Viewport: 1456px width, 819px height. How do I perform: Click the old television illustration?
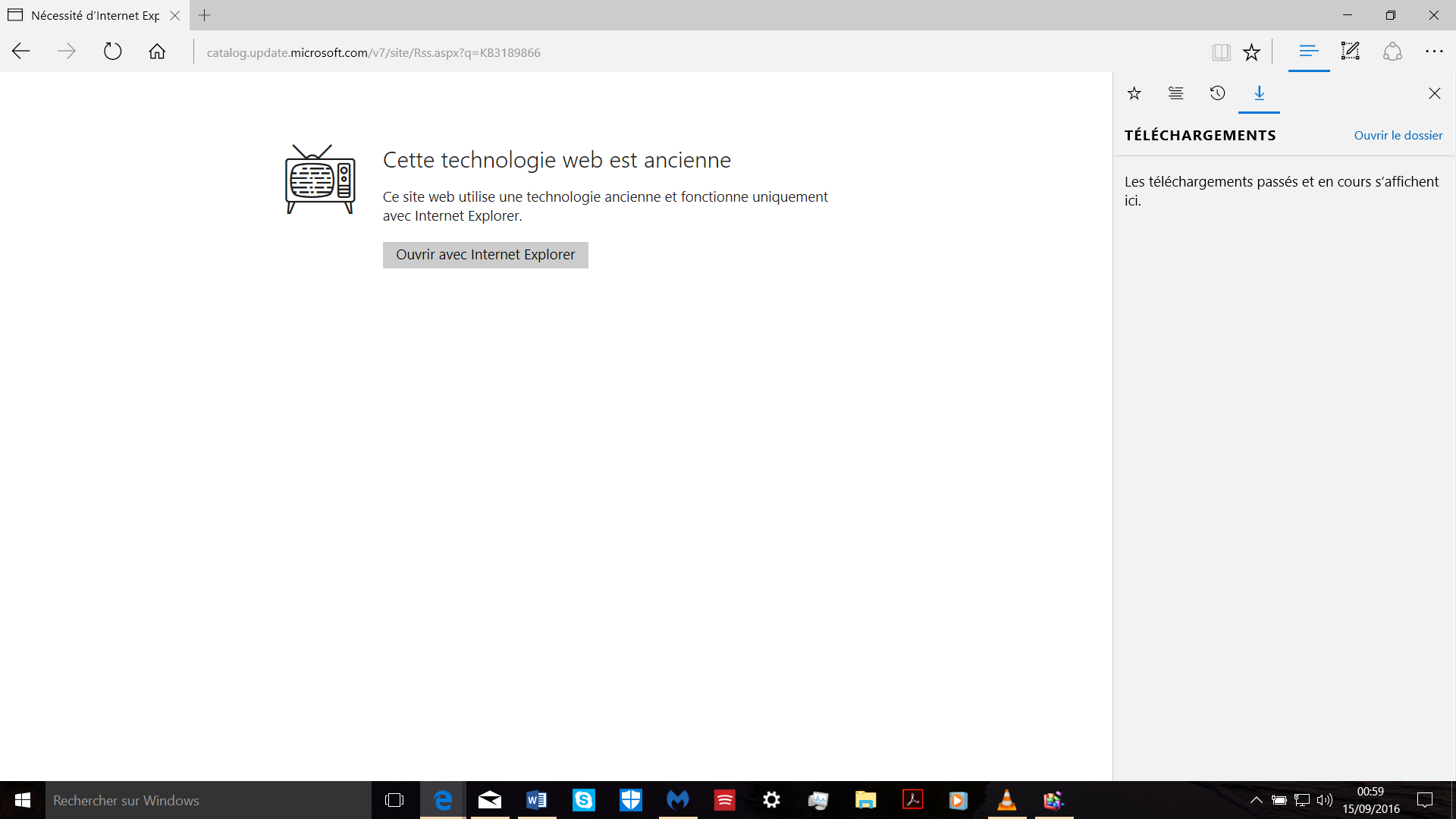tap(320, 179)
